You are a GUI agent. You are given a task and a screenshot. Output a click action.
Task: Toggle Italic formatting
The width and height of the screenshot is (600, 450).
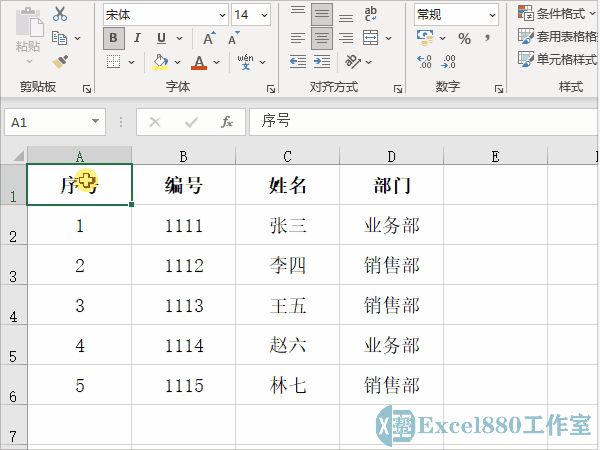137,38
